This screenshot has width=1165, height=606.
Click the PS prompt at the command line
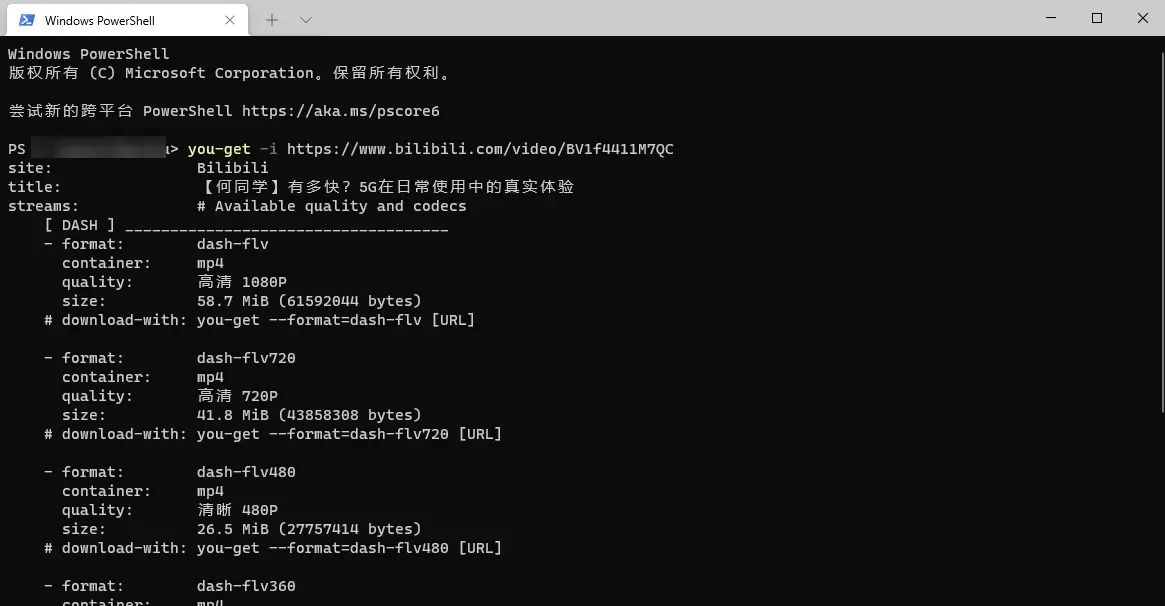[x=17, y=148]
